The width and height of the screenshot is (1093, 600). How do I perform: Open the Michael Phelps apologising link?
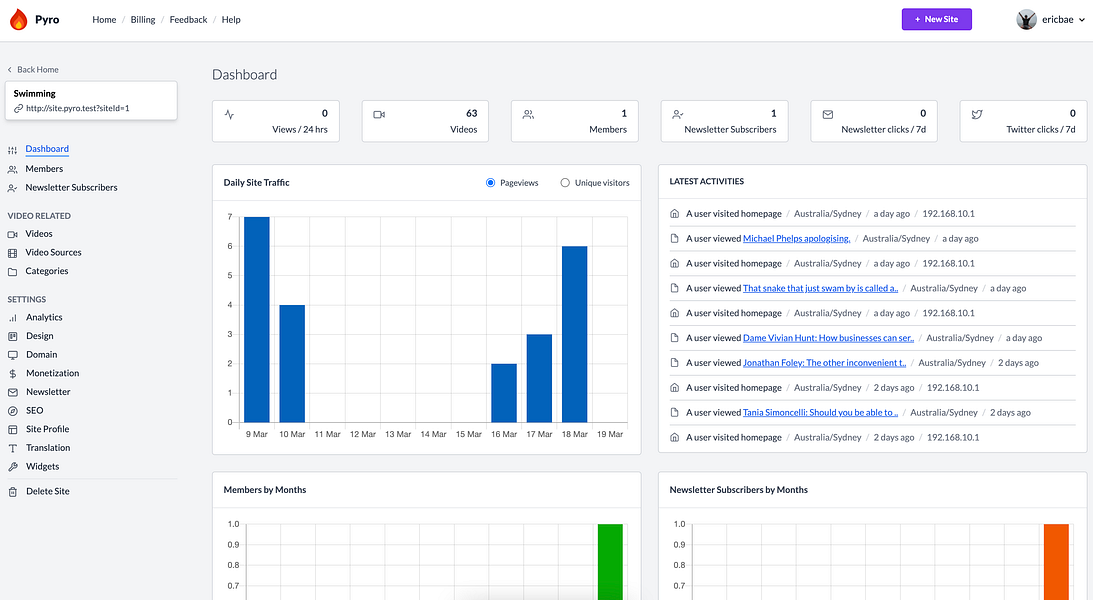[797, 238]
